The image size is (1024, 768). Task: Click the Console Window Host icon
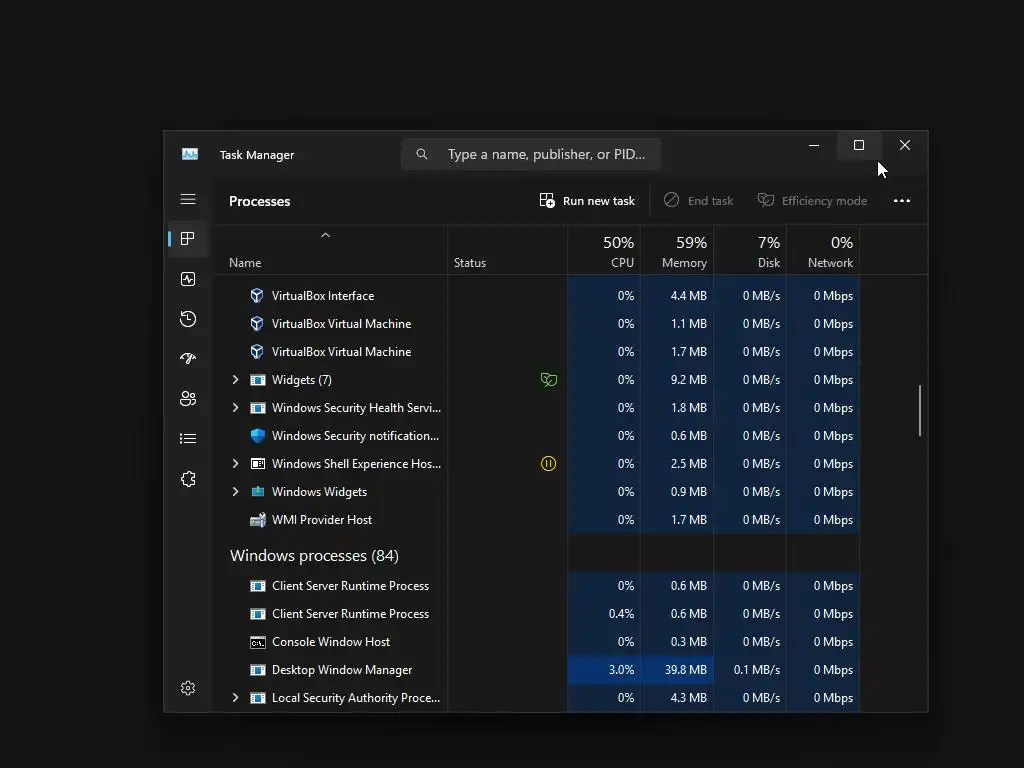click(258, 643)
